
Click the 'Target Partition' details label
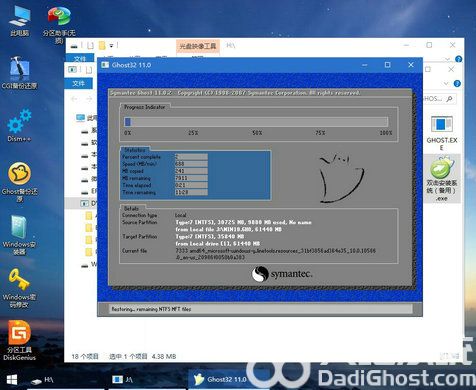pyautogui.click(x=139, y=236)
